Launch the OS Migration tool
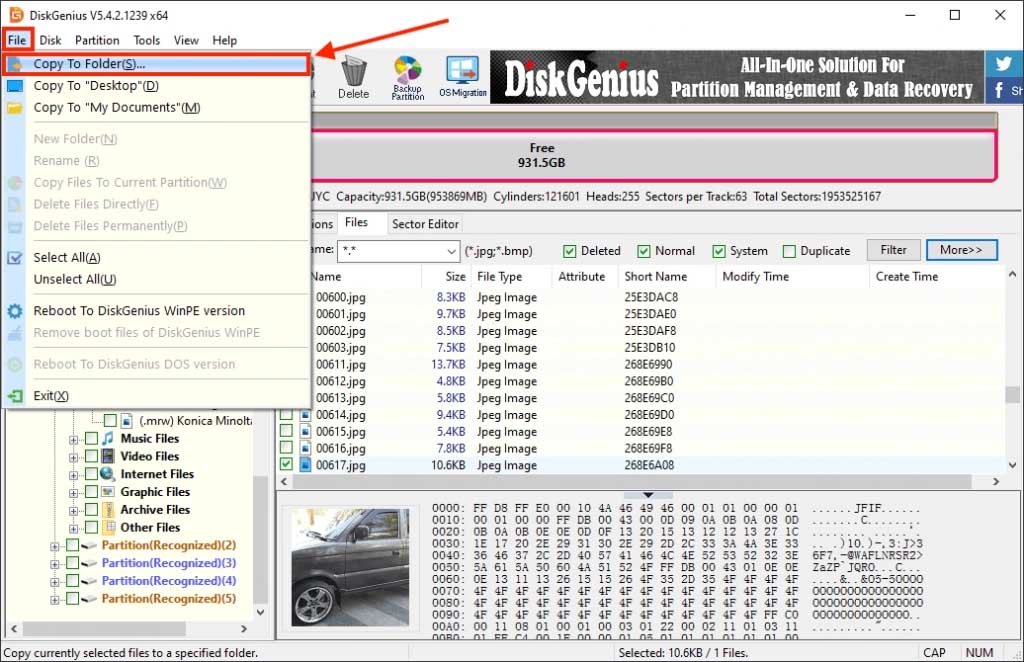The image size is (1024, 662). [462, 77]
